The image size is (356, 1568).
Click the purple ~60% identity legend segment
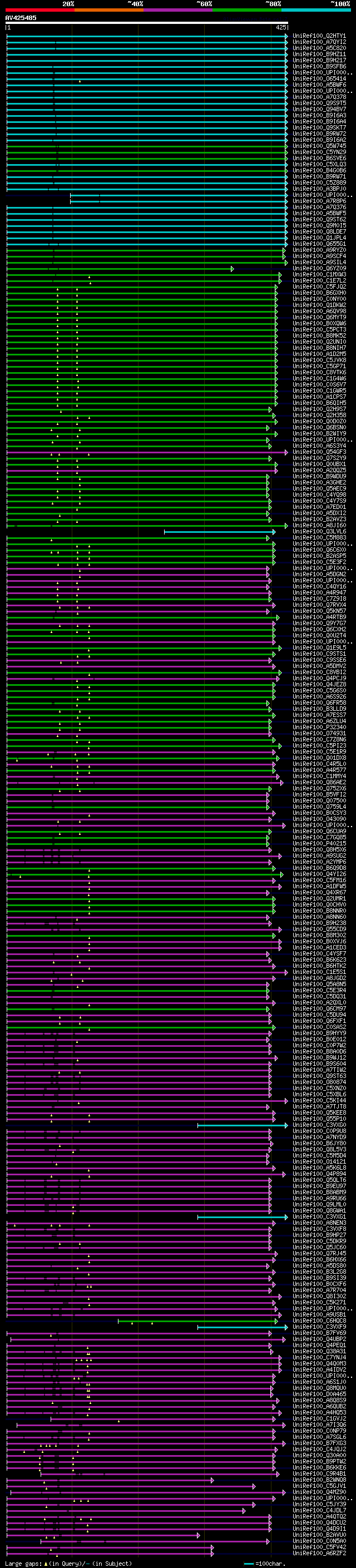point(177,10)
